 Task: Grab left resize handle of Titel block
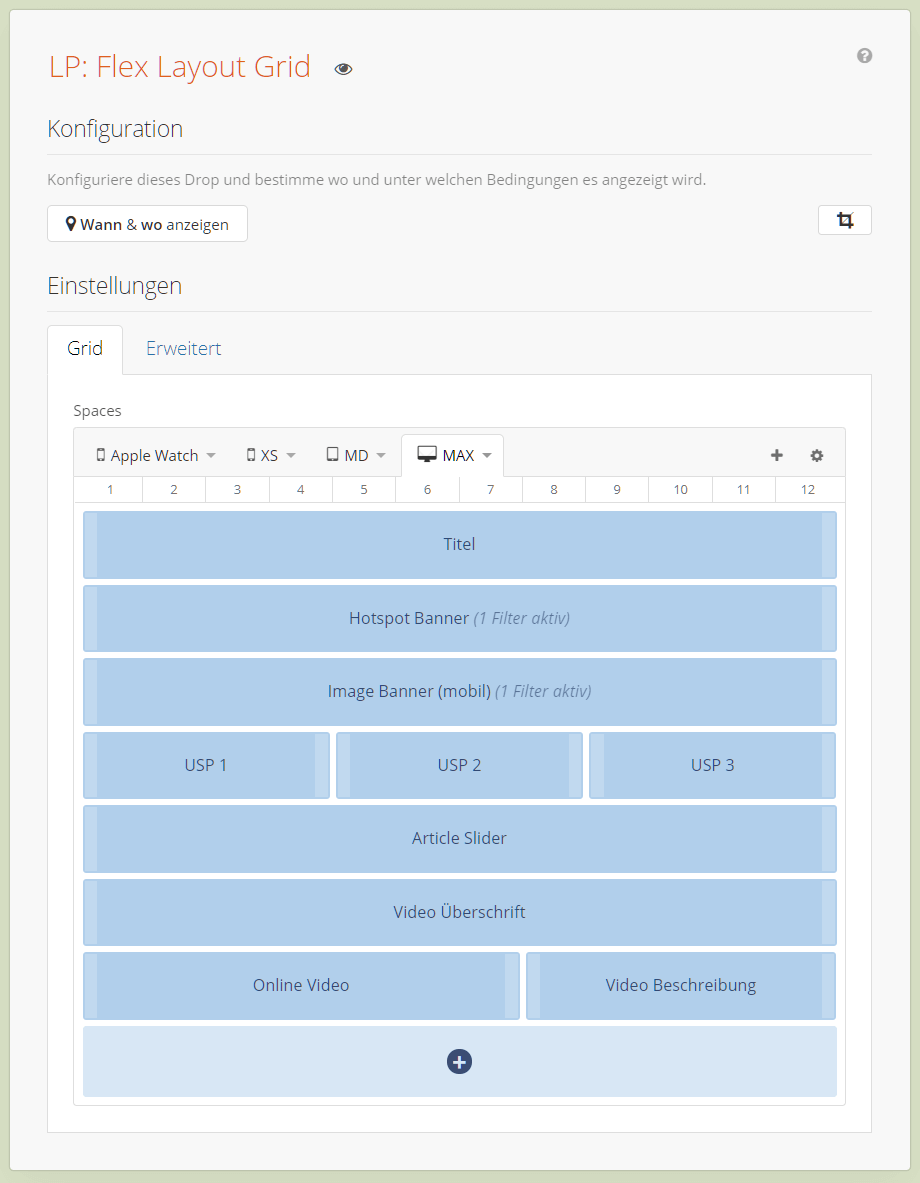(91, 545)
